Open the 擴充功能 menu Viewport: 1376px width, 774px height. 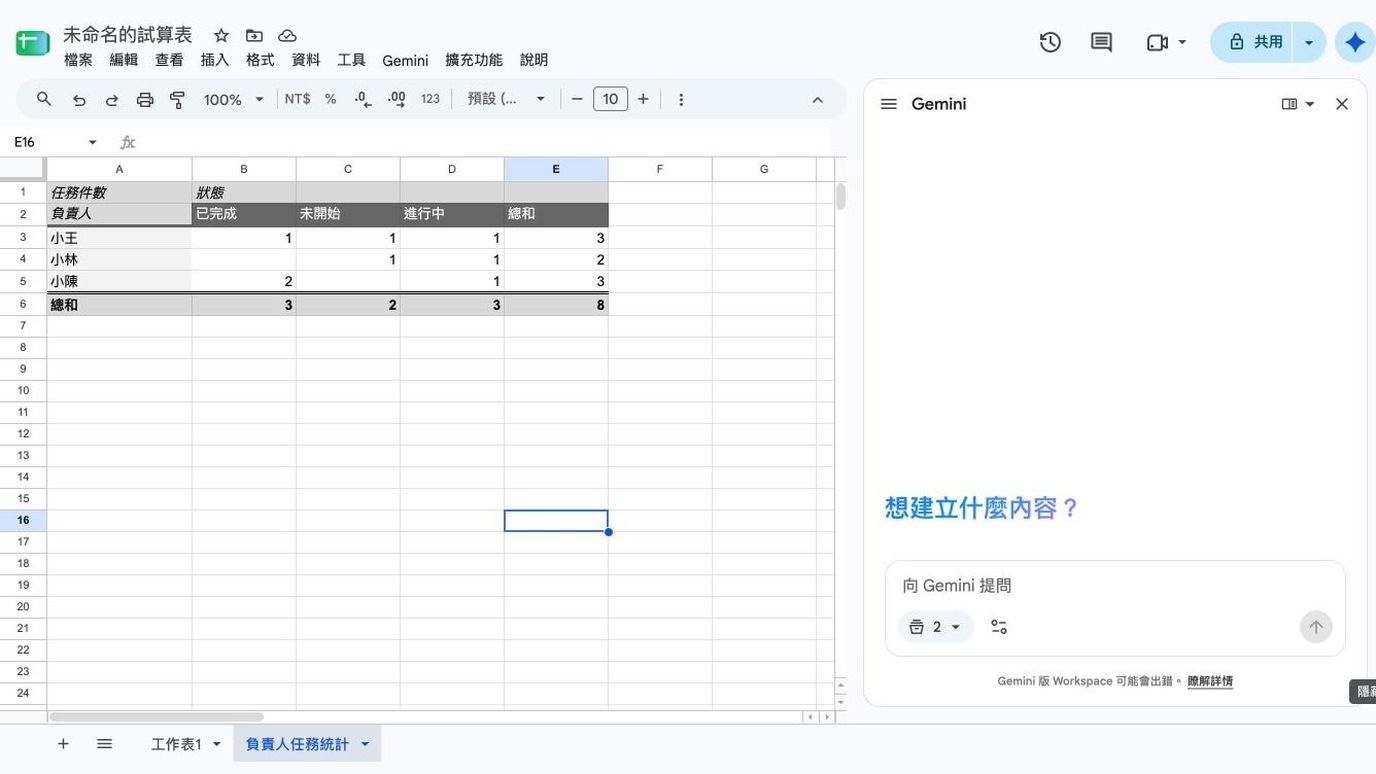[x=474, y=60]
